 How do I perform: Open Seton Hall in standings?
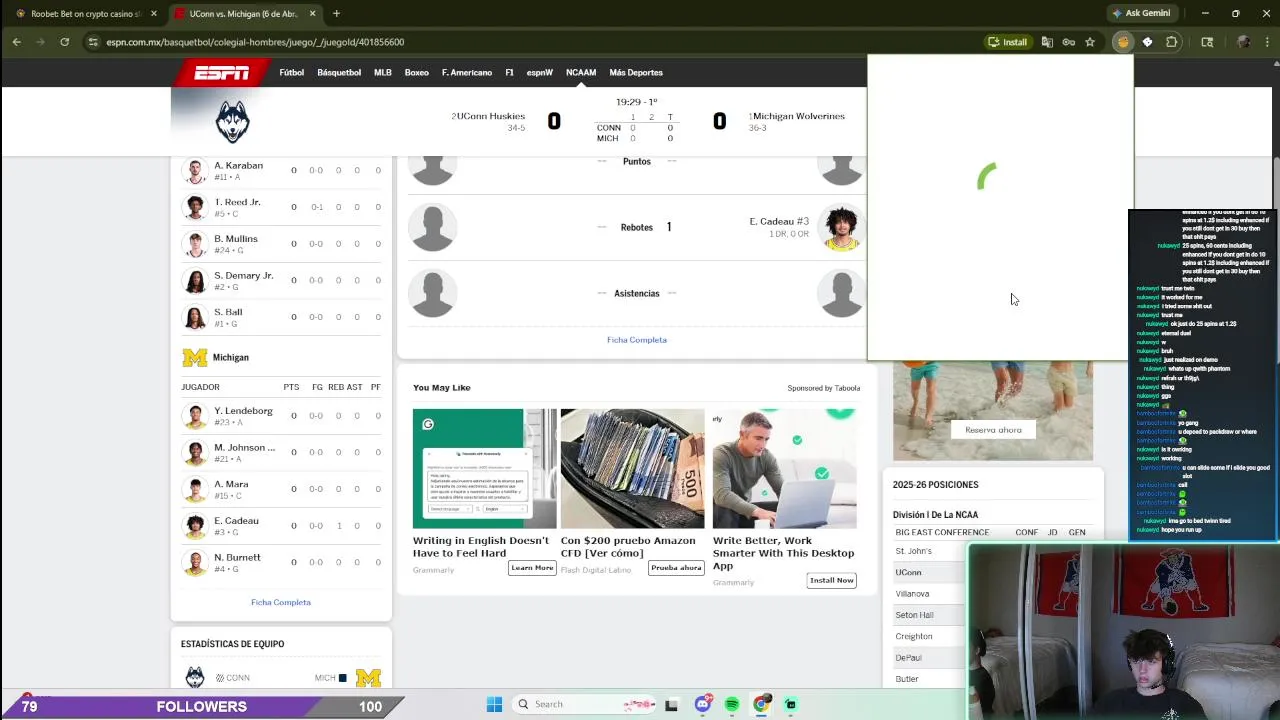tap(914, 615)
